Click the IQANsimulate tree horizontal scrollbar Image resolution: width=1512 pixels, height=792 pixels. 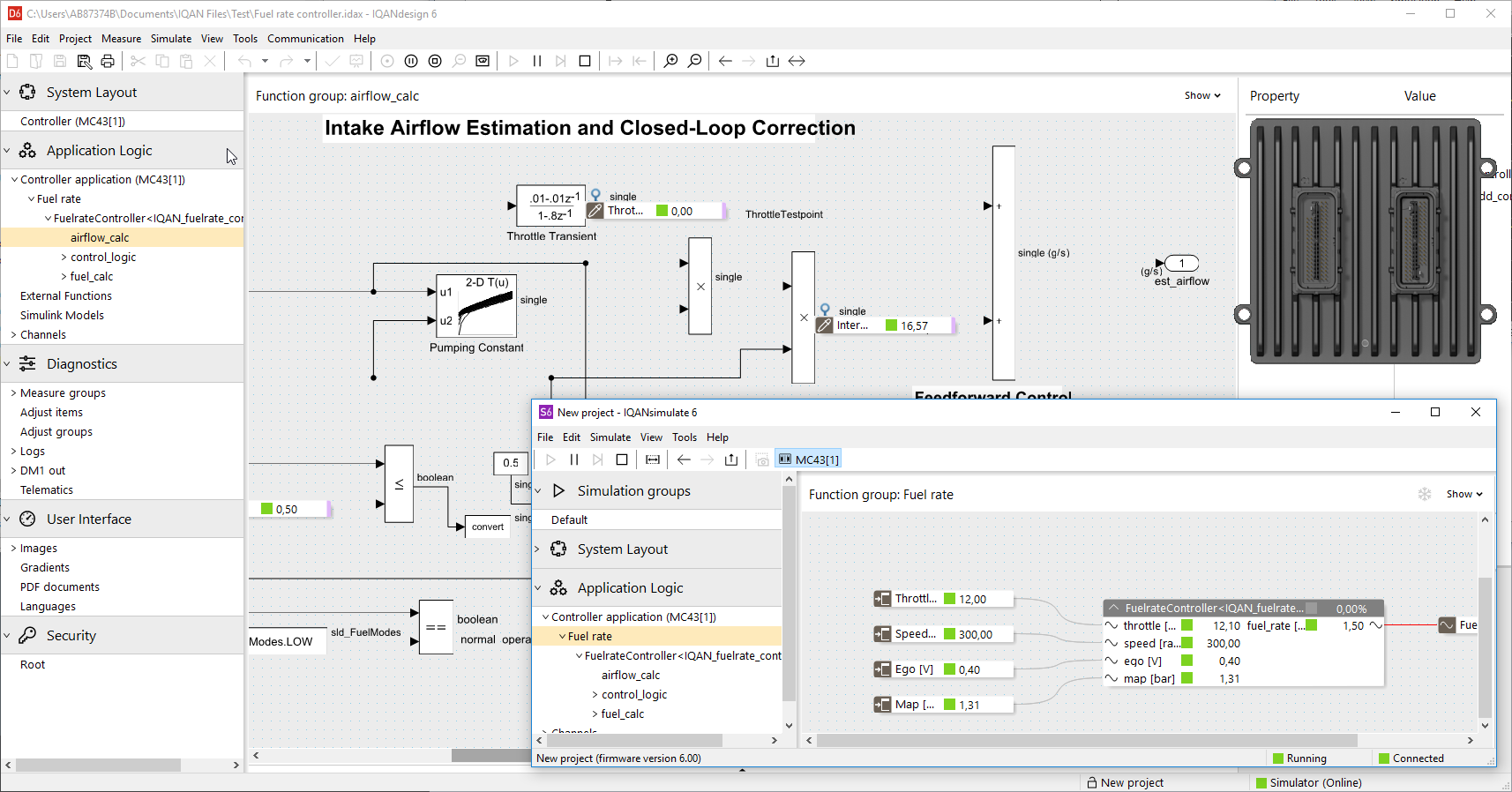(637, 740)
